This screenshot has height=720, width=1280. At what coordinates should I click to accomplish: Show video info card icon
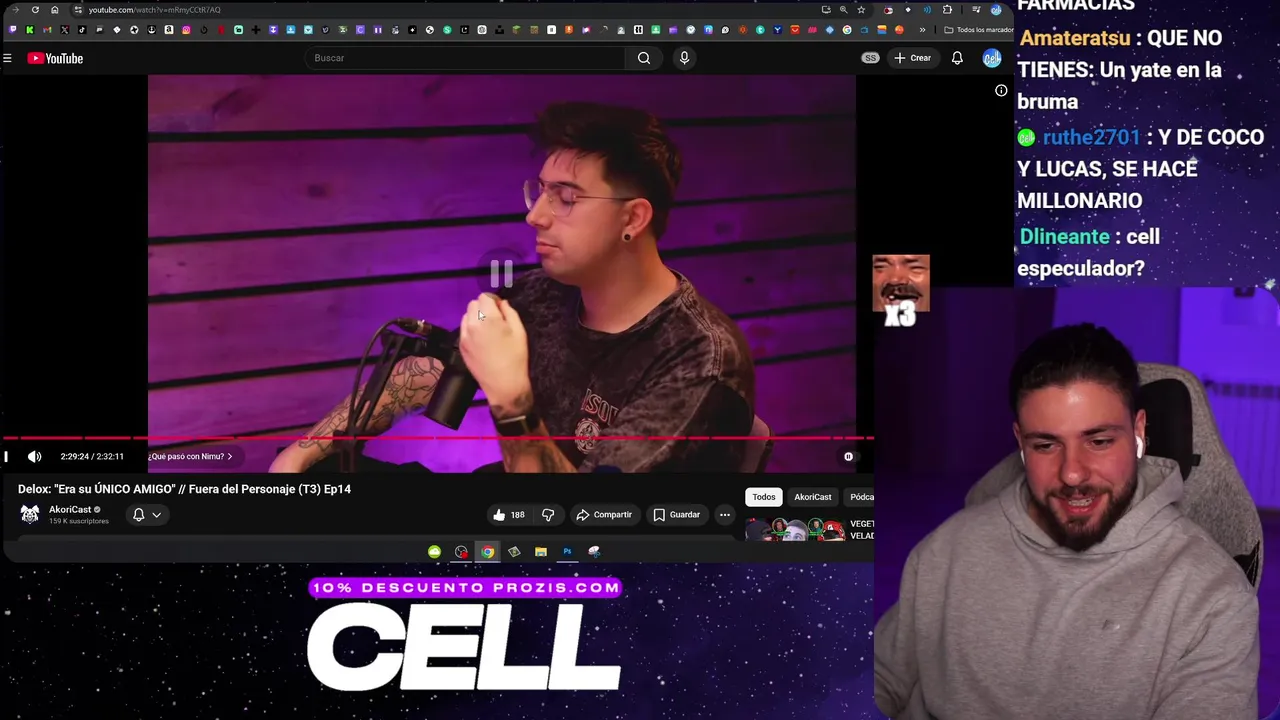click(x=1001, y=91)
